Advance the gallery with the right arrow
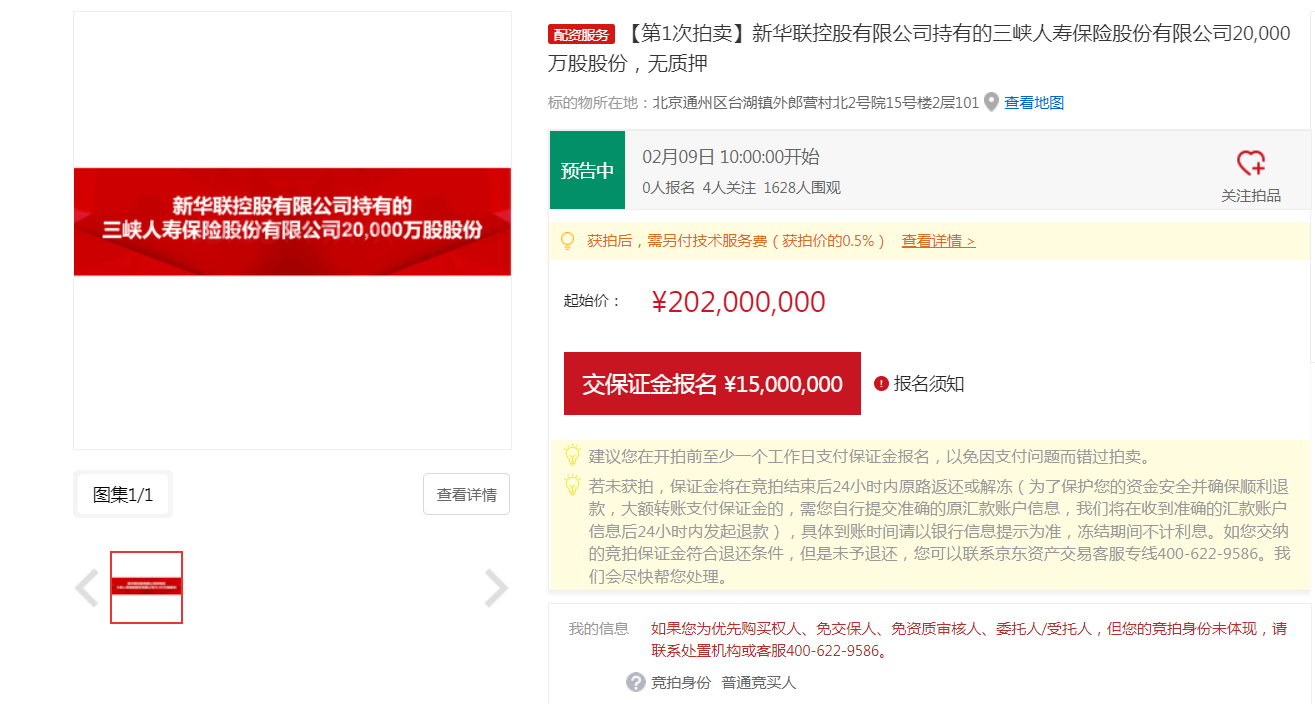 (x=496, y=588)
